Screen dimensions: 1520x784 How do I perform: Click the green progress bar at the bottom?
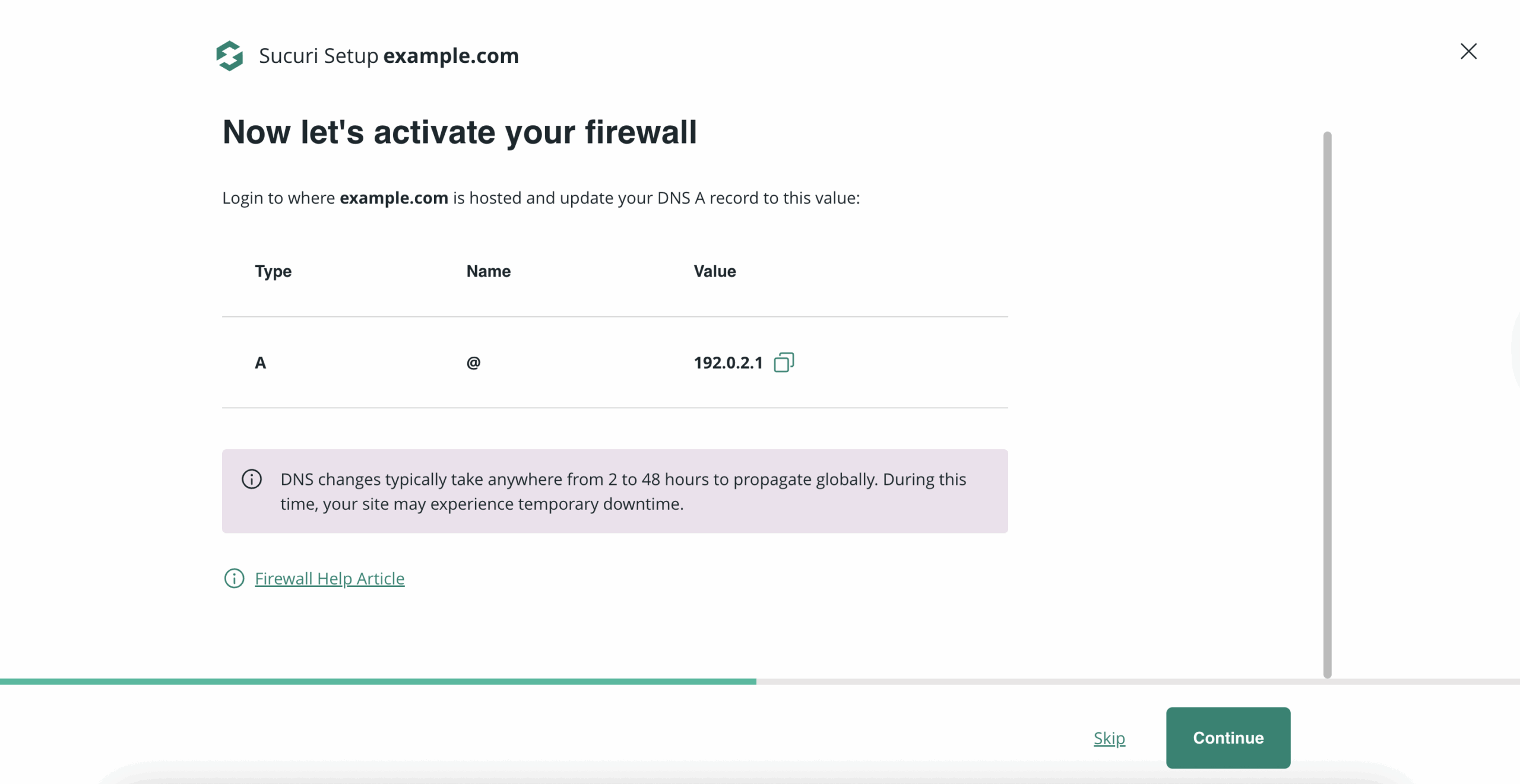tap(378, 681)
